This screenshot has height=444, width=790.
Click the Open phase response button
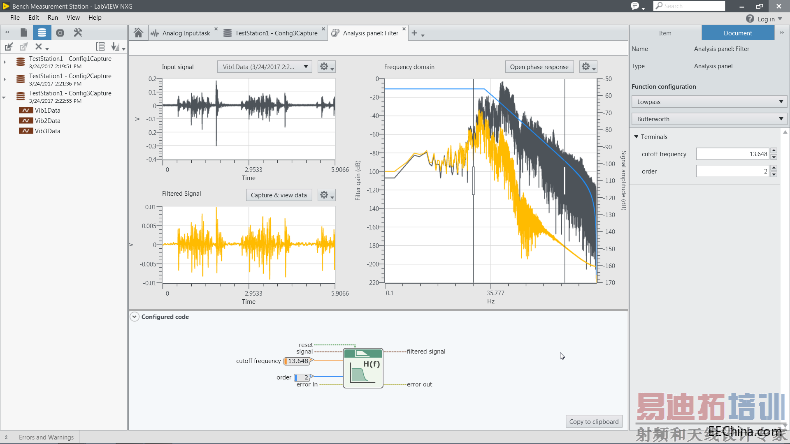[x=539, y=67]
